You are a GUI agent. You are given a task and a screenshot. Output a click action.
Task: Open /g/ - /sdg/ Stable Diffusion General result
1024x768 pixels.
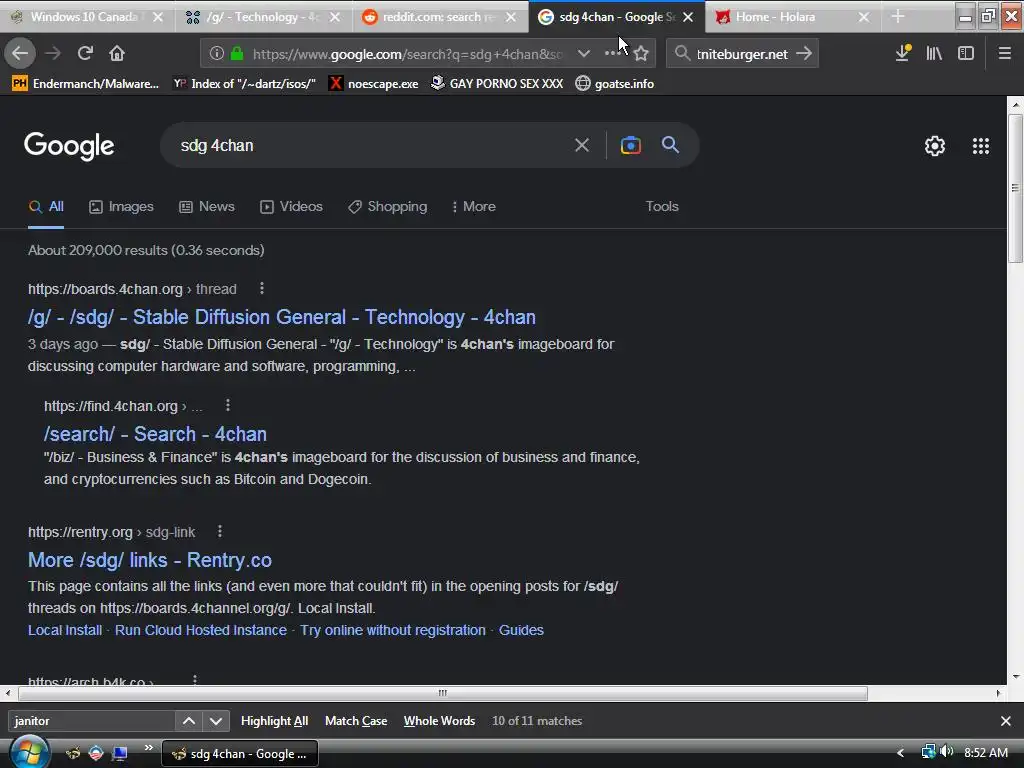281,317
